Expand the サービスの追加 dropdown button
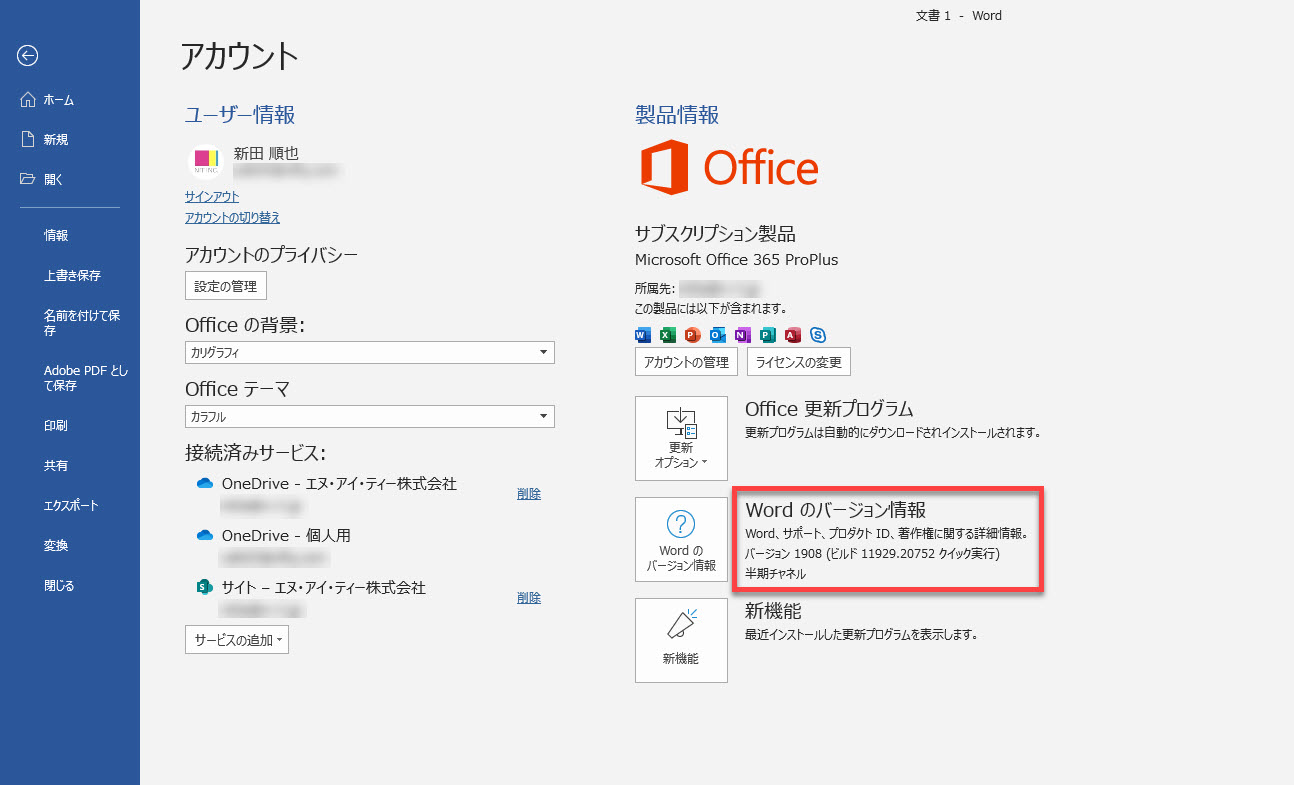The height and width of the screenshot is (785, 1294). pyautogui.click(x=237, y=640)
